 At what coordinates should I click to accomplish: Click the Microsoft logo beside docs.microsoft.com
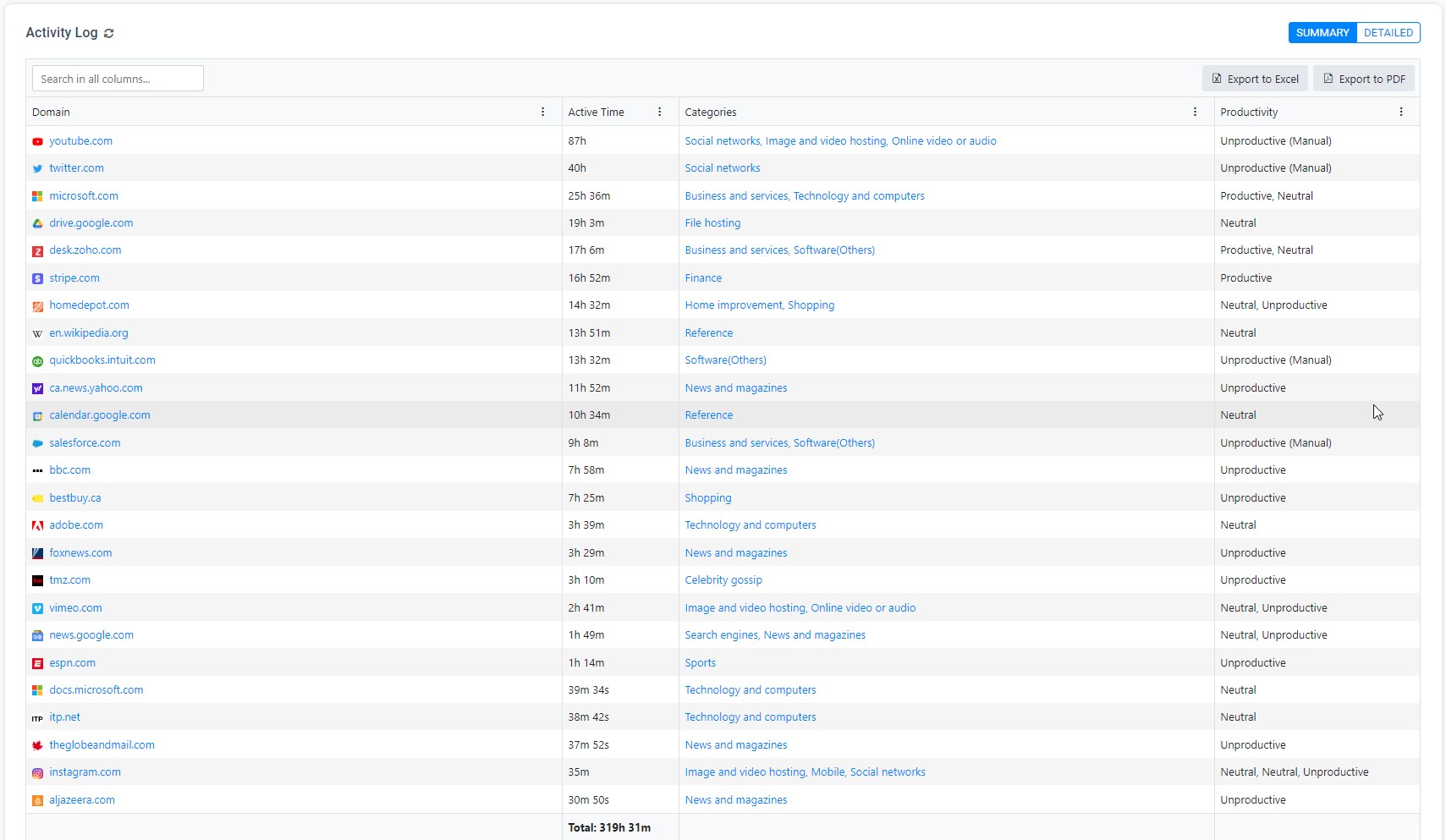[x=37, y=690]
